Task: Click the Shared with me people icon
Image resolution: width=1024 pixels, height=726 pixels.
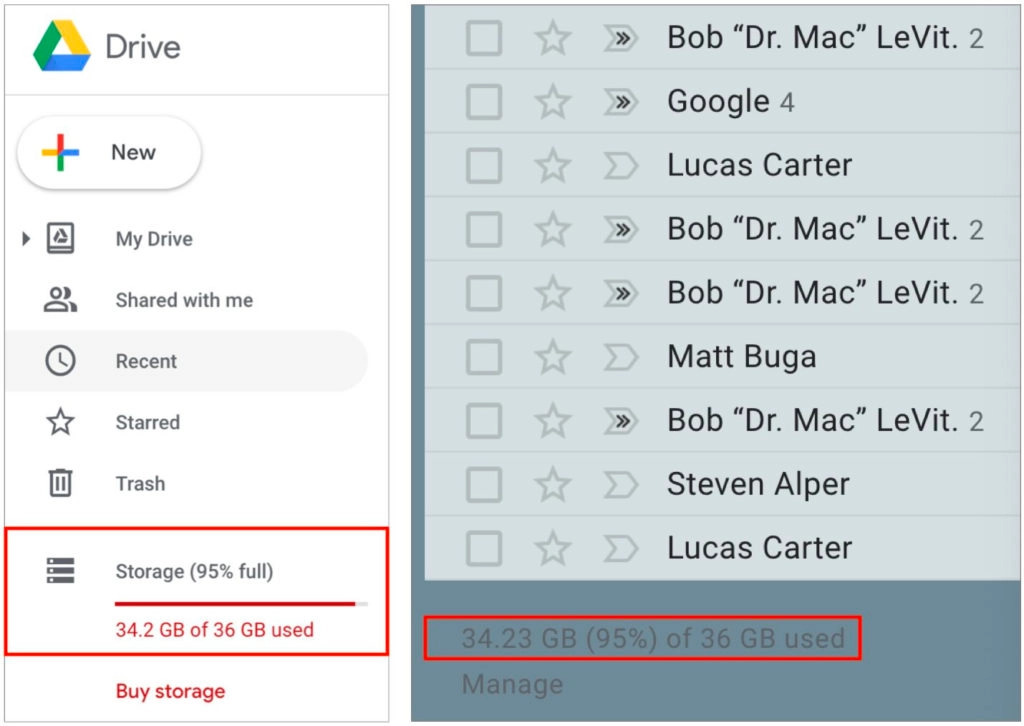Action: click(60, 300)
